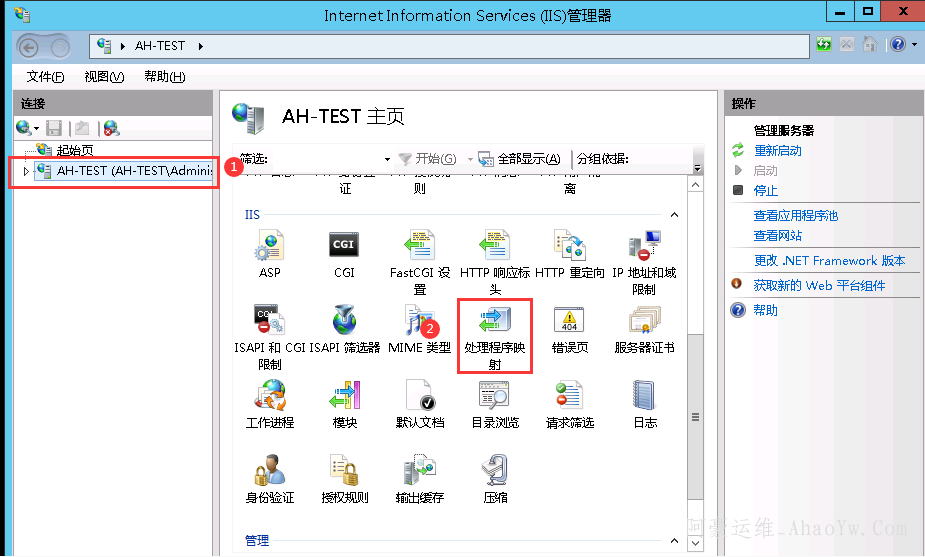Screen dimensions: 925x557
Task: Click 查看应用程序池 link
Action: pyautogui.click(x=795, y=215)
